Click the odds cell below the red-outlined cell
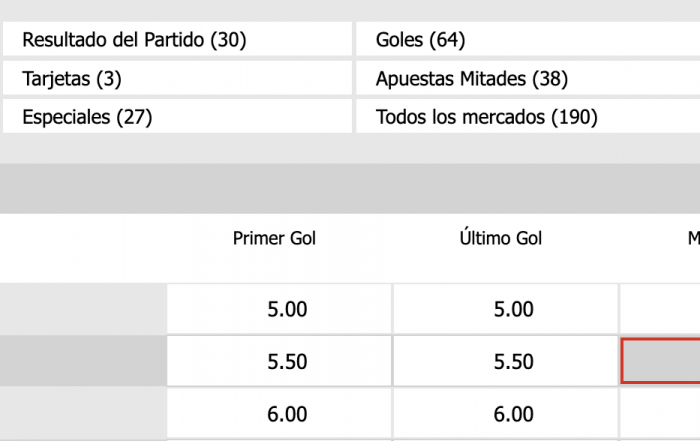 [661, 413]
